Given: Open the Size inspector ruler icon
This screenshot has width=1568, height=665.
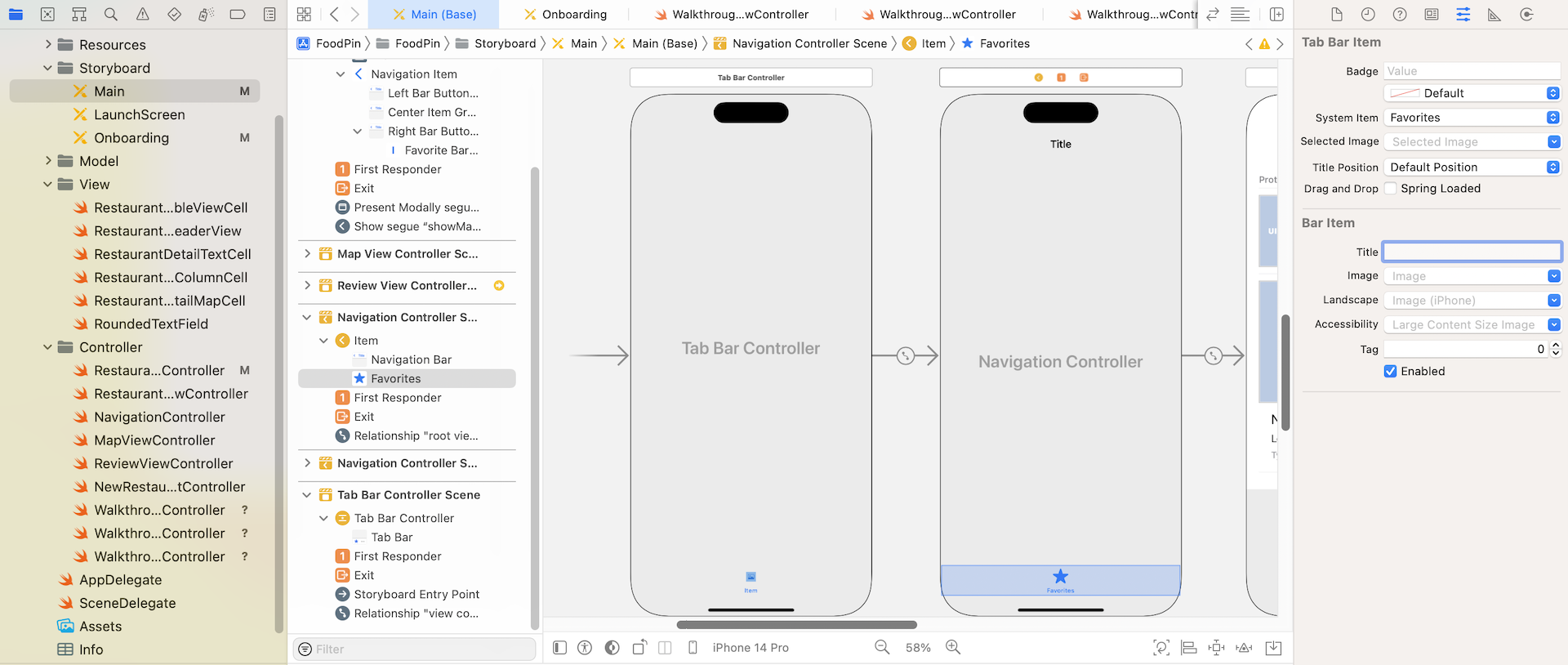Looking at the screenshot, I should coord(1494,15).
